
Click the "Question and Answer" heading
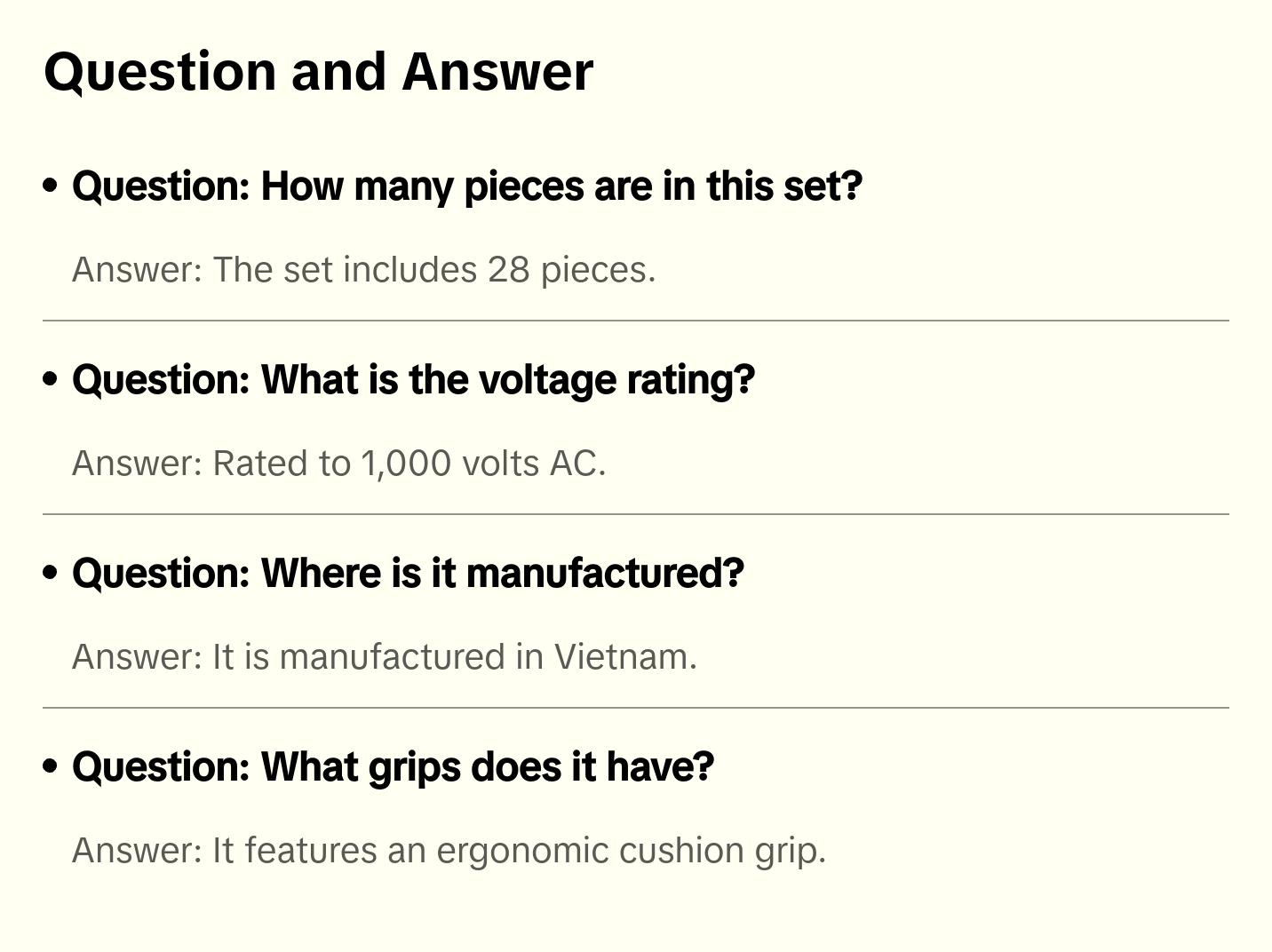pos(318,71)
